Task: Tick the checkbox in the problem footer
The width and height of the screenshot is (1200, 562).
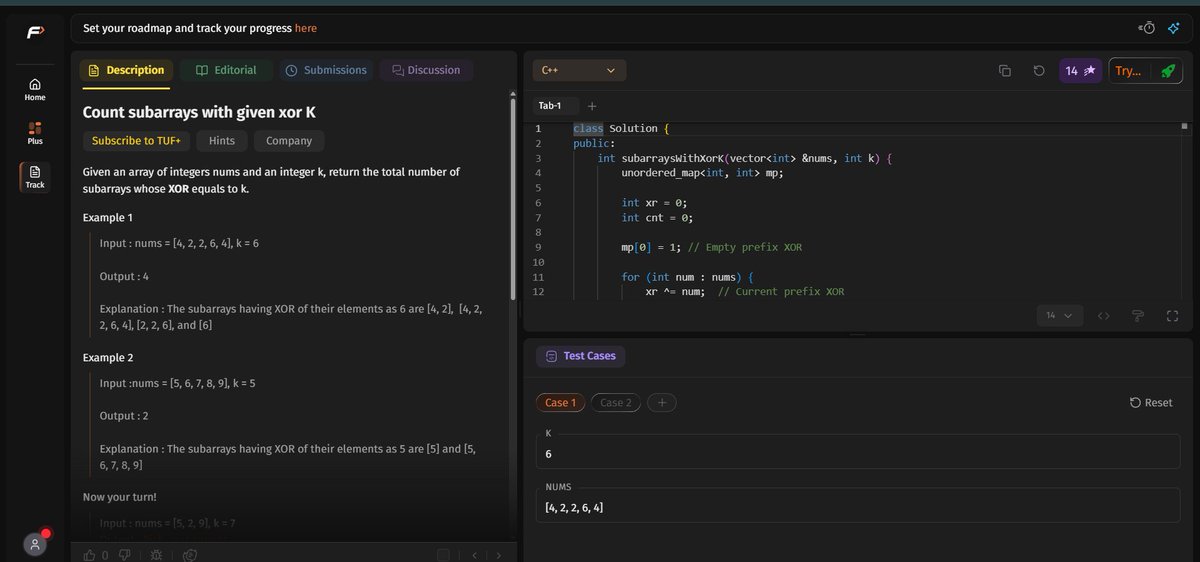Action: [443, 555]
